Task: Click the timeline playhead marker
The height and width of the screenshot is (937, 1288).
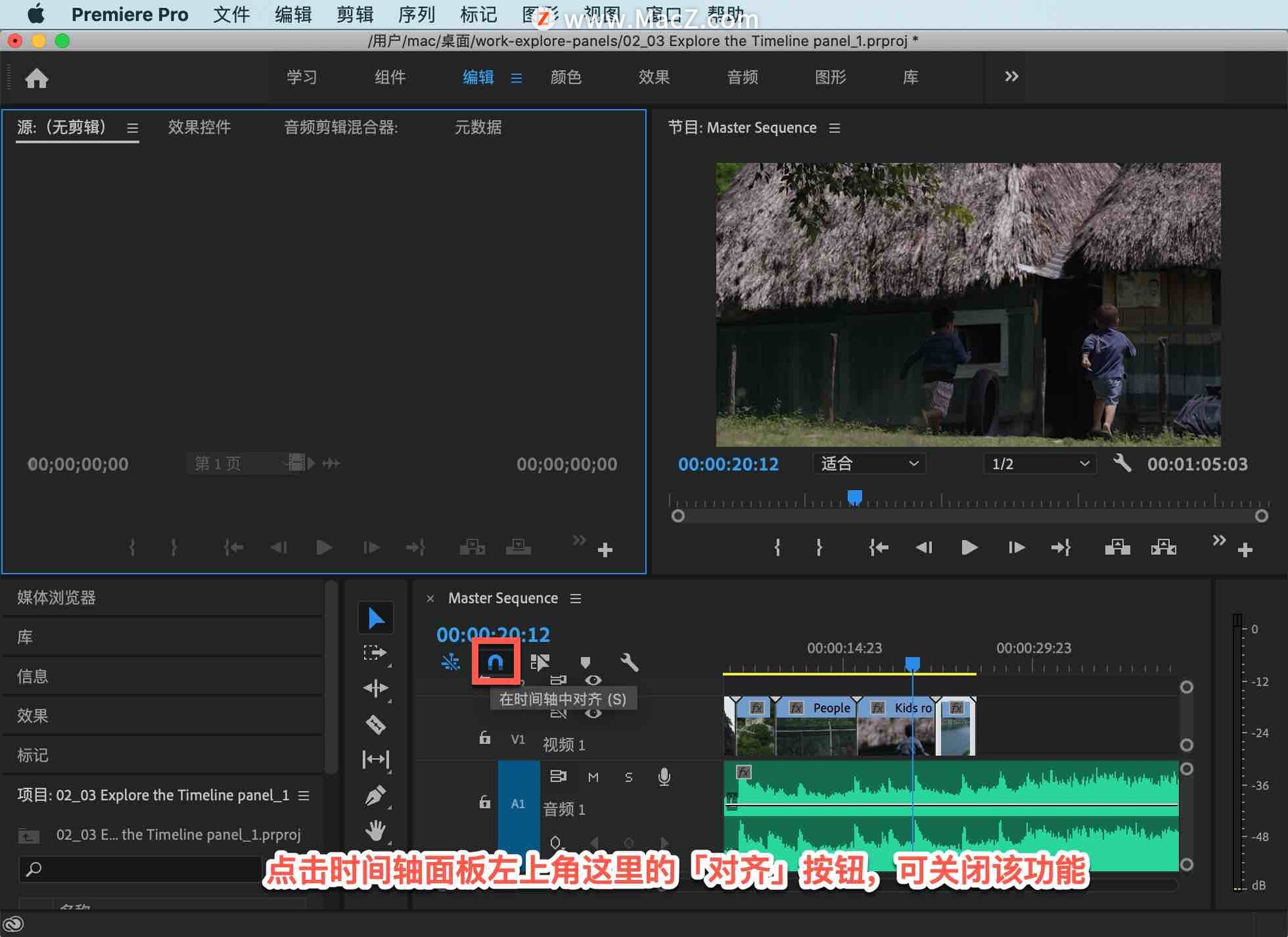Action: [912, 664]
